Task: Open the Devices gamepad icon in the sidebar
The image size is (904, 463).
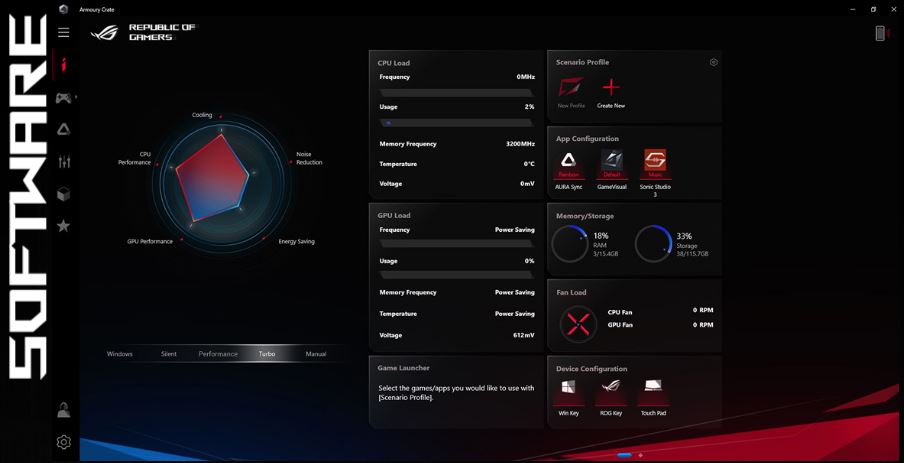Action: [63, 98]
